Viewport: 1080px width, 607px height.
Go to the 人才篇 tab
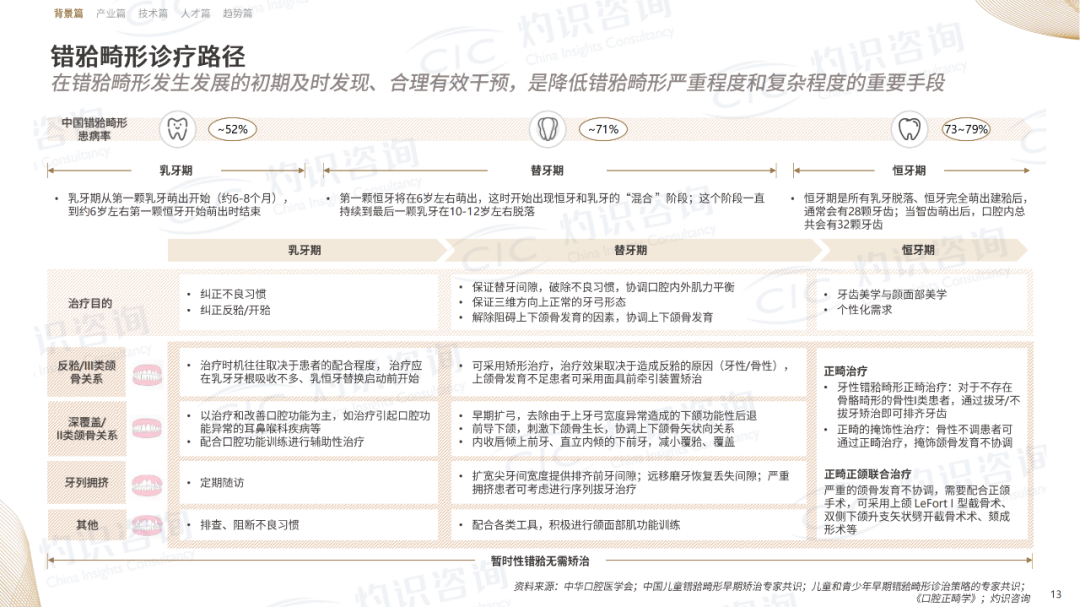point(195,13)
